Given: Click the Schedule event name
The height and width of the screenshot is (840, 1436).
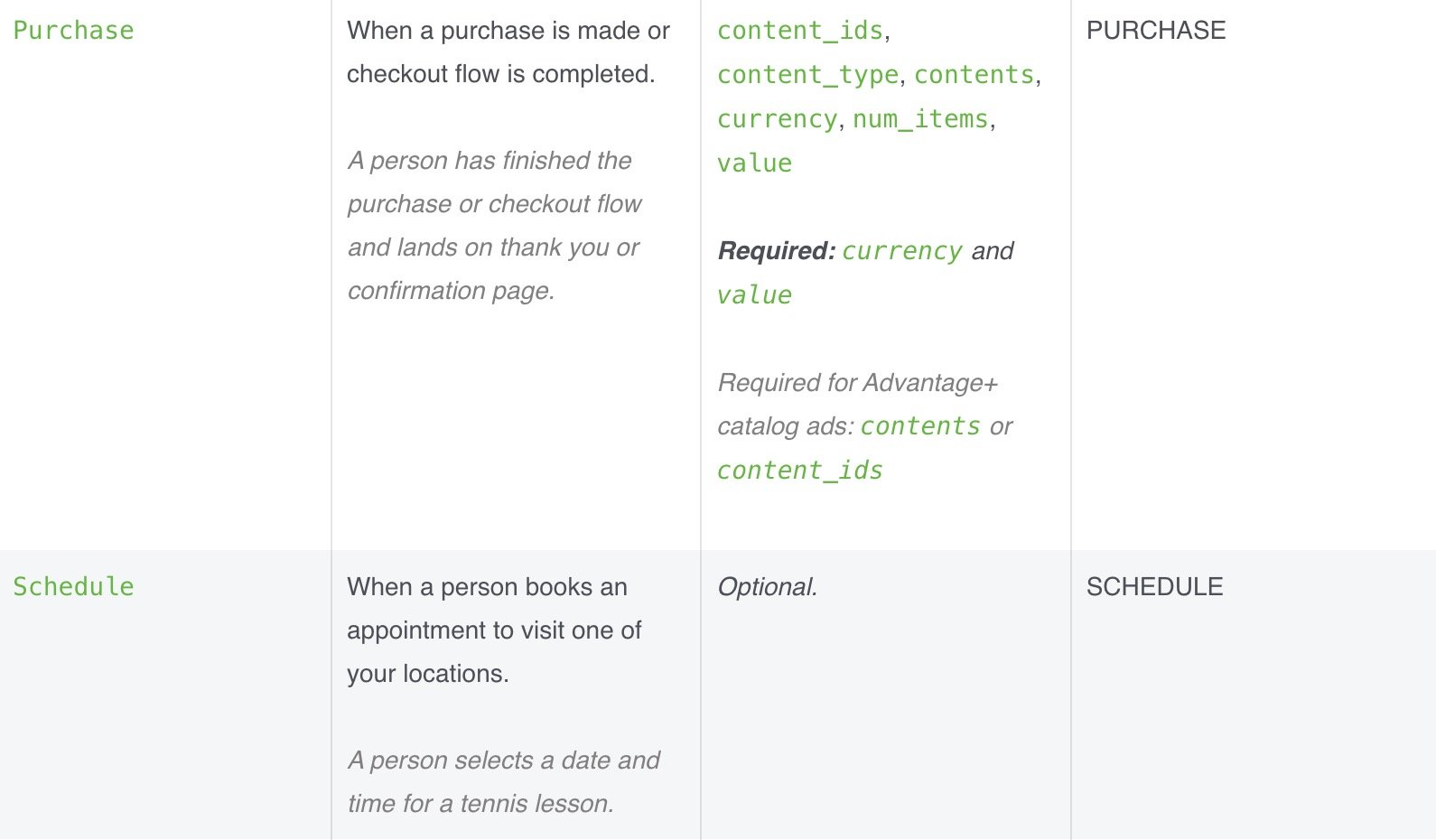Looking at the screenshot, I should coord(73,587).
